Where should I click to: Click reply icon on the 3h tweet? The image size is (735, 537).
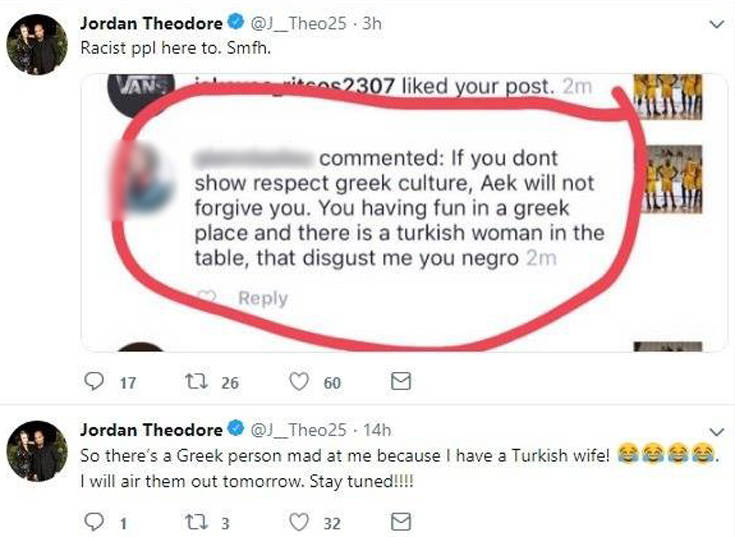pos(94,381)
